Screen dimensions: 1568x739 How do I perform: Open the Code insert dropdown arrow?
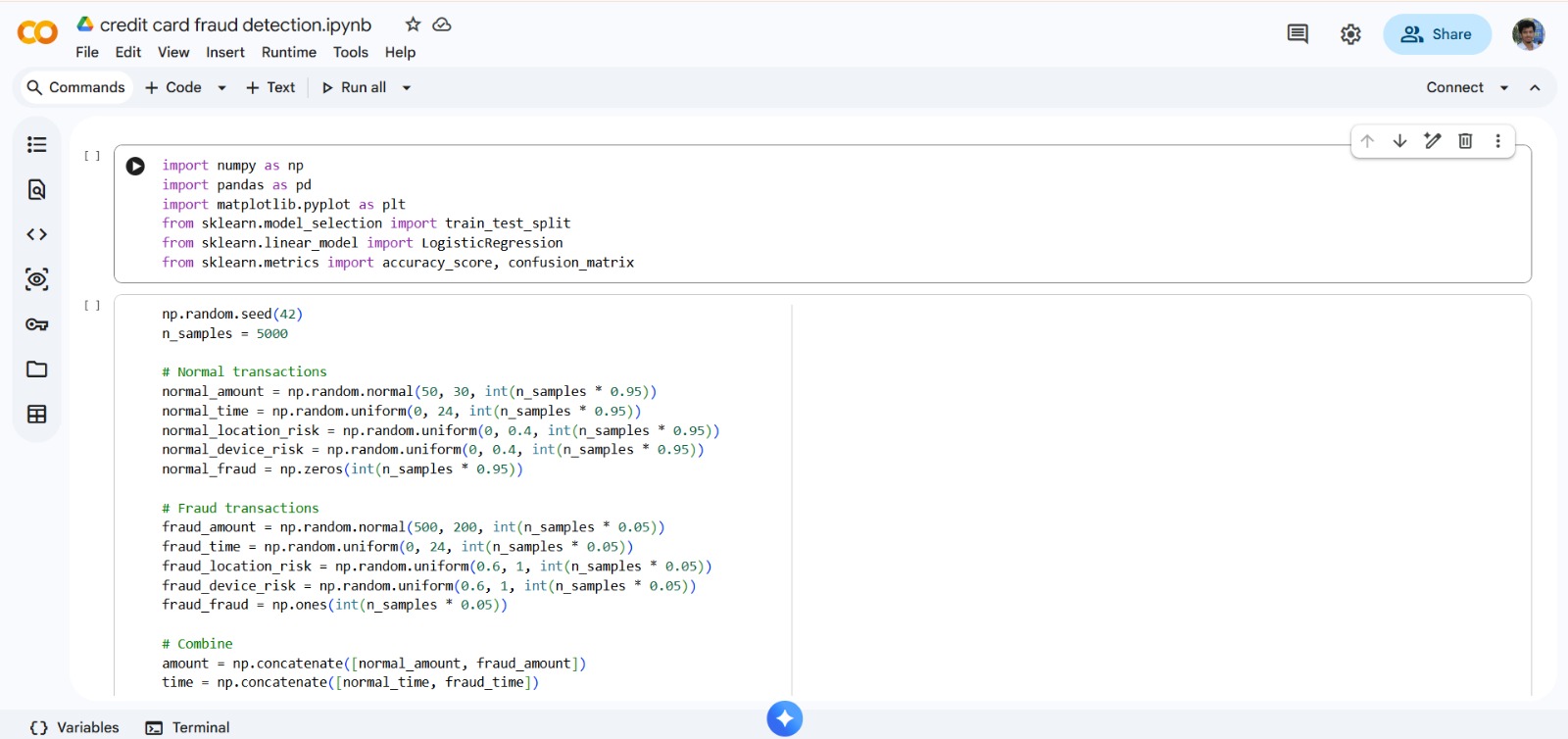click(222, 88)
